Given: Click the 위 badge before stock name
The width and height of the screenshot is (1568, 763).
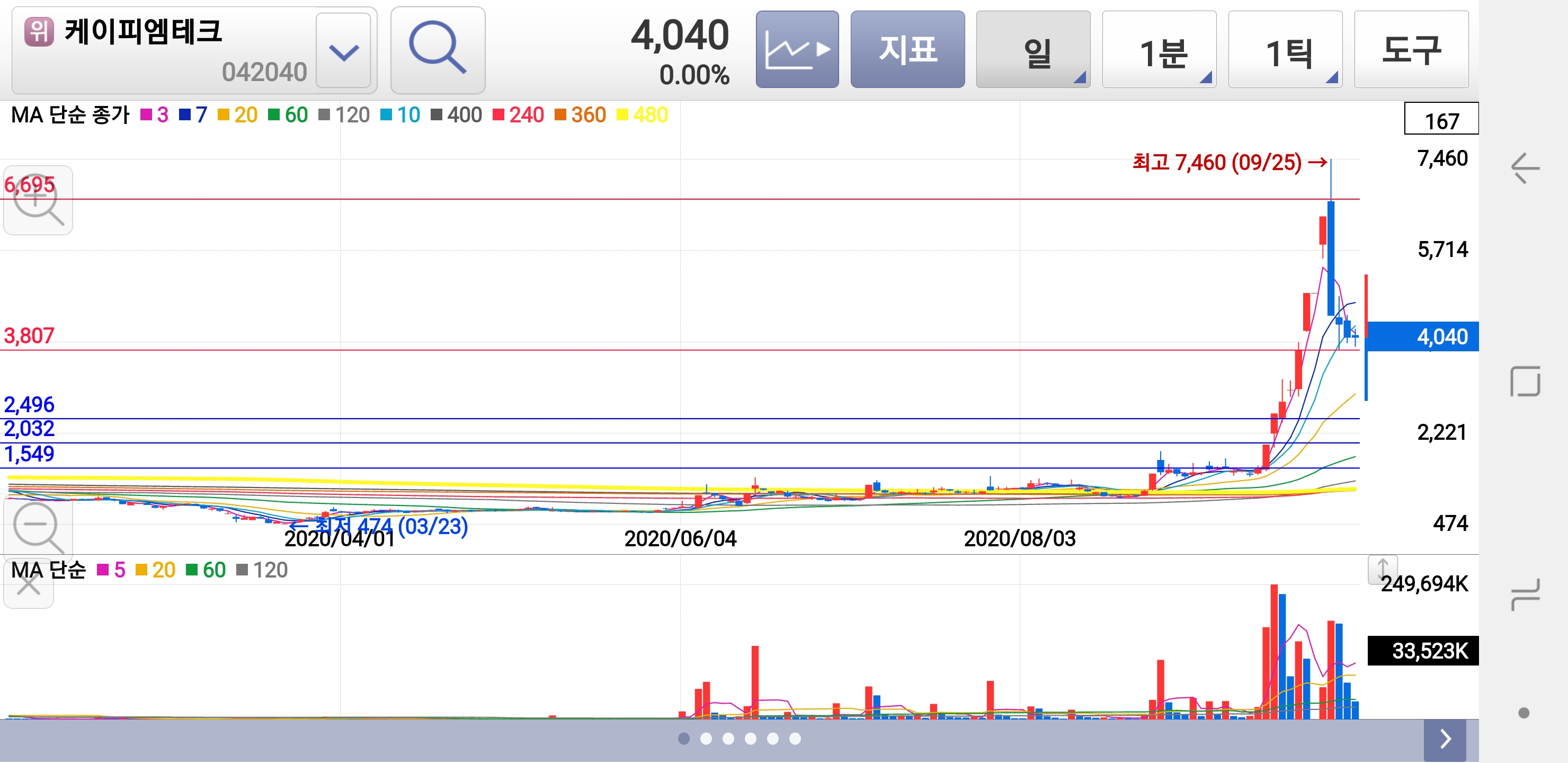Looking at the screenshot, I should click(39, 31).
